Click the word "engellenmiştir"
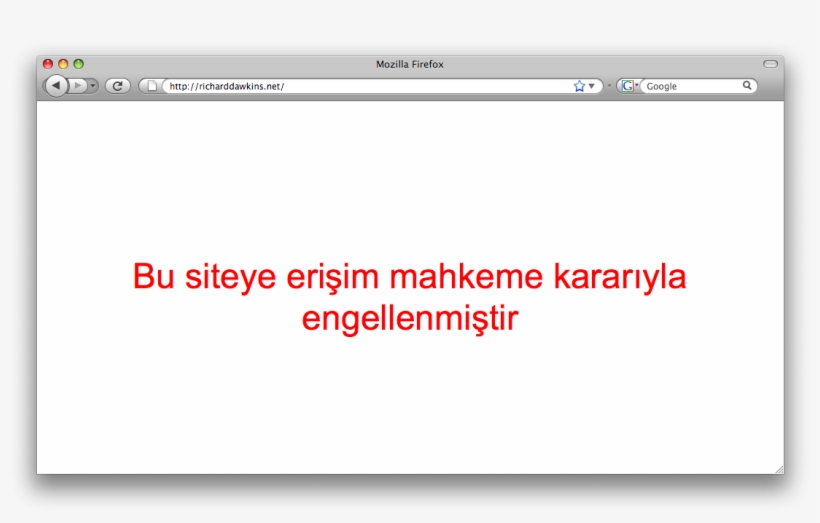 pos(410,318)
